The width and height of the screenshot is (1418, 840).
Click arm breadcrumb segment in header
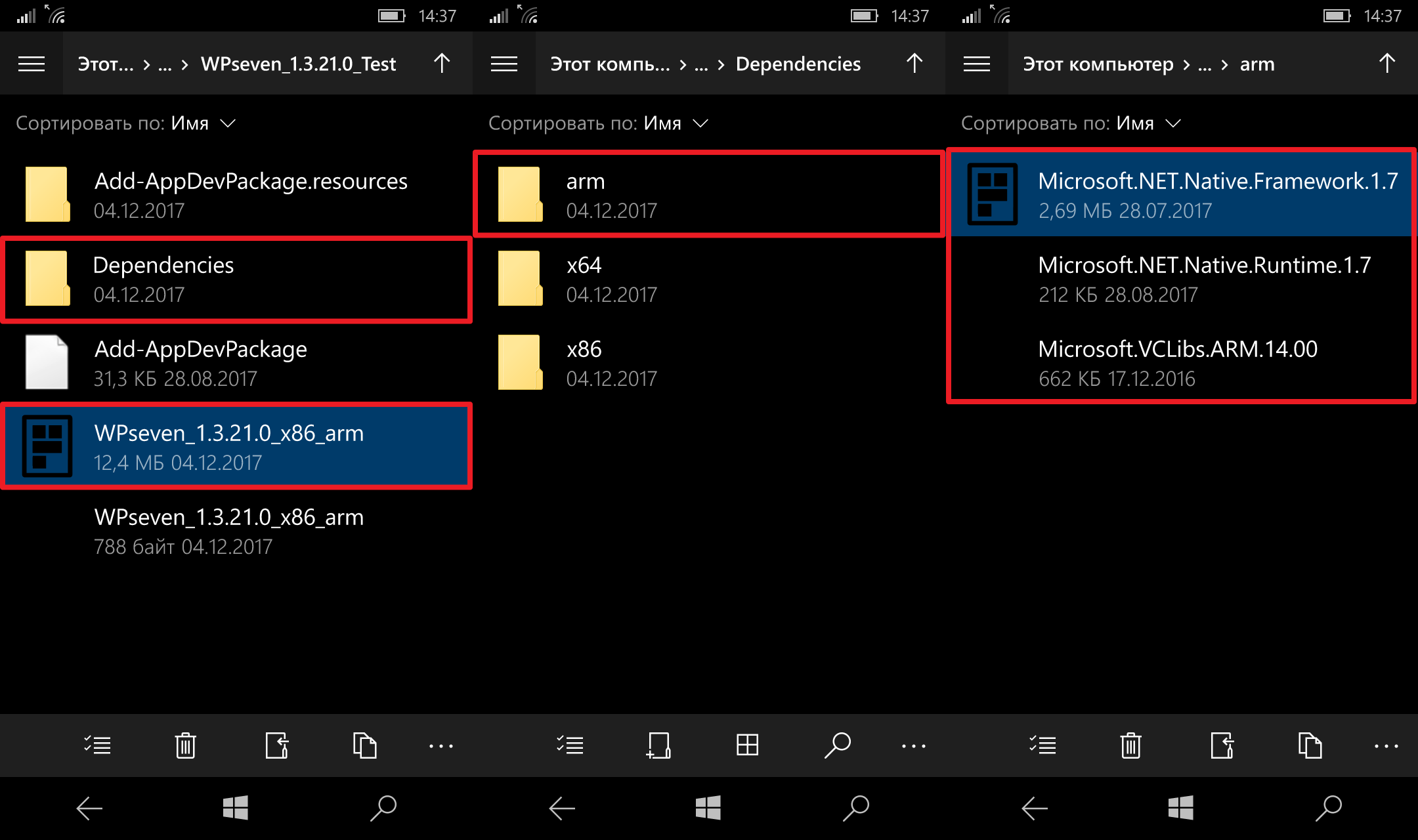point(1257,64)
